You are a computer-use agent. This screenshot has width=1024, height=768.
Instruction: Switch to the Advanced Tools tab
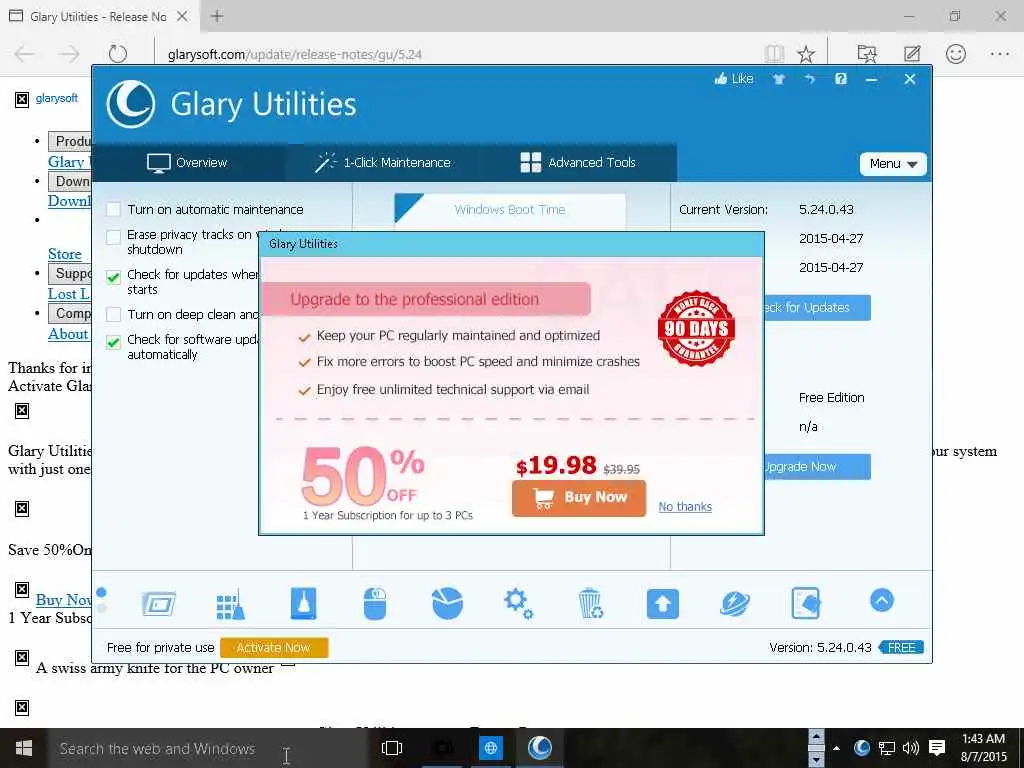pyautogui.click(x=578, y=163)
